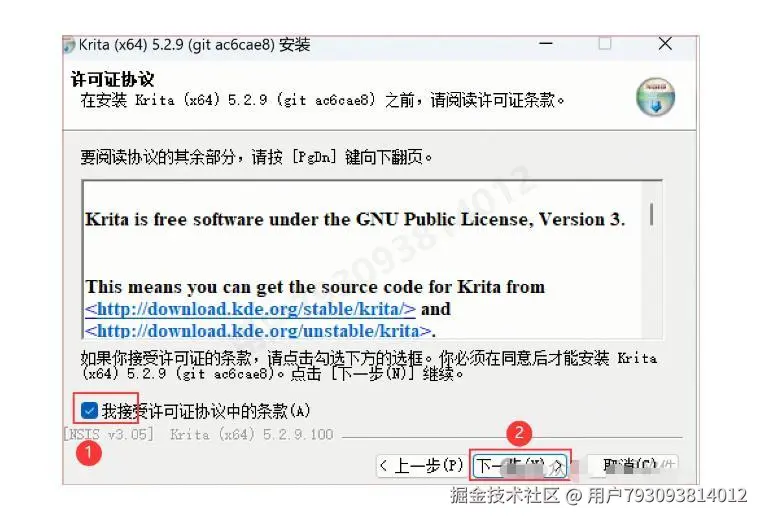
Task: Click the 'NSIS v3.05' branding text
Action: click(x=109, y=434)
